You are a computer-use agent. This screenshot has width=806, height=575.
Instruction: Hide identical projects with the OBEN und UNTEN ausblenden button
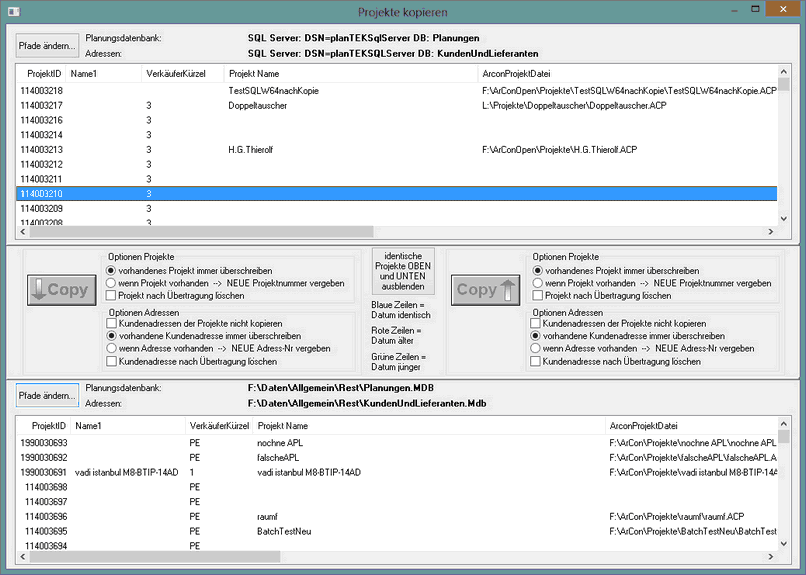click(403, 271)
